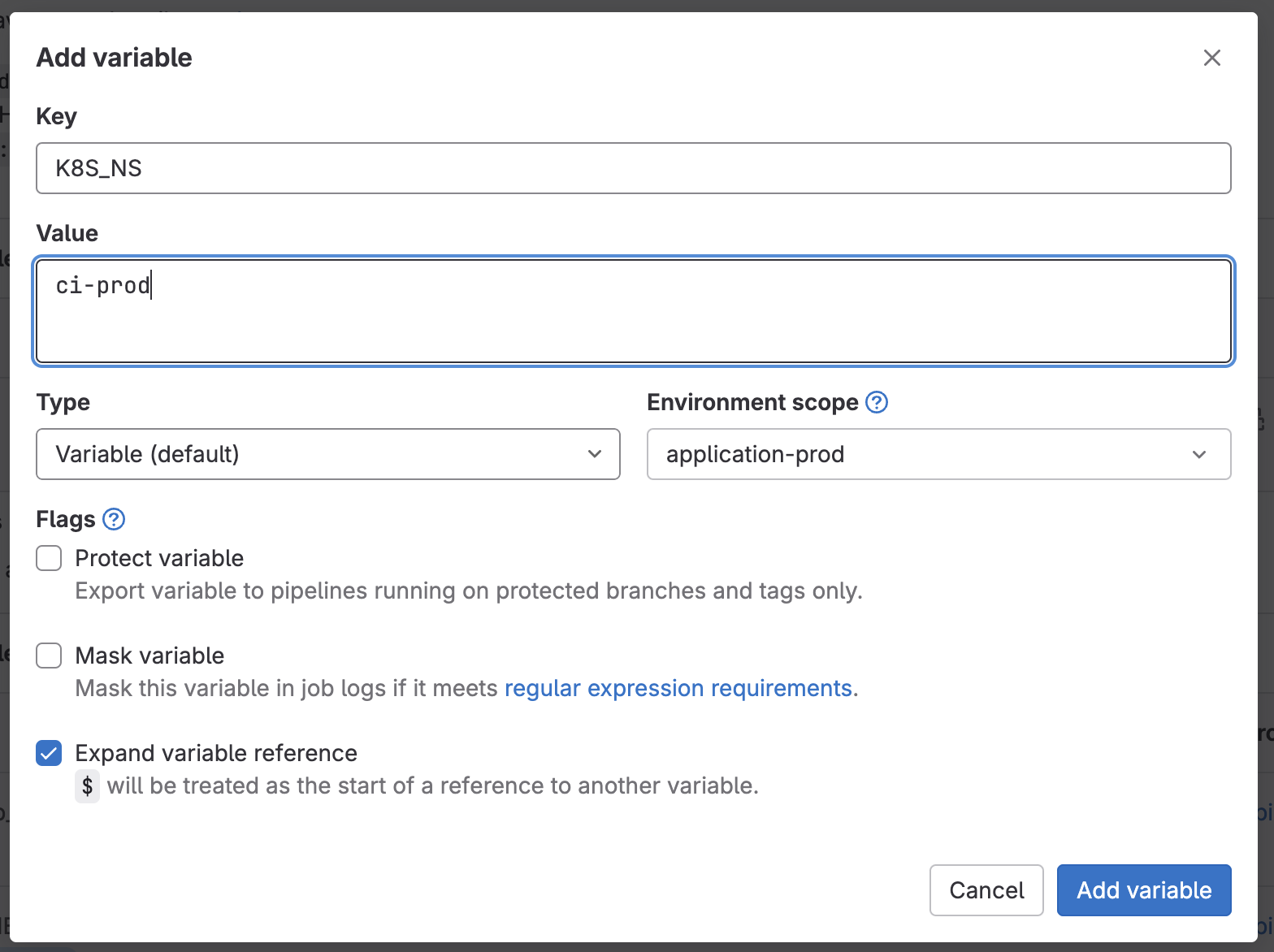This screenshot has width=1274, height=952.
Task: Expand the application-prod environment scope dropdown
Action: coord(938,454)
